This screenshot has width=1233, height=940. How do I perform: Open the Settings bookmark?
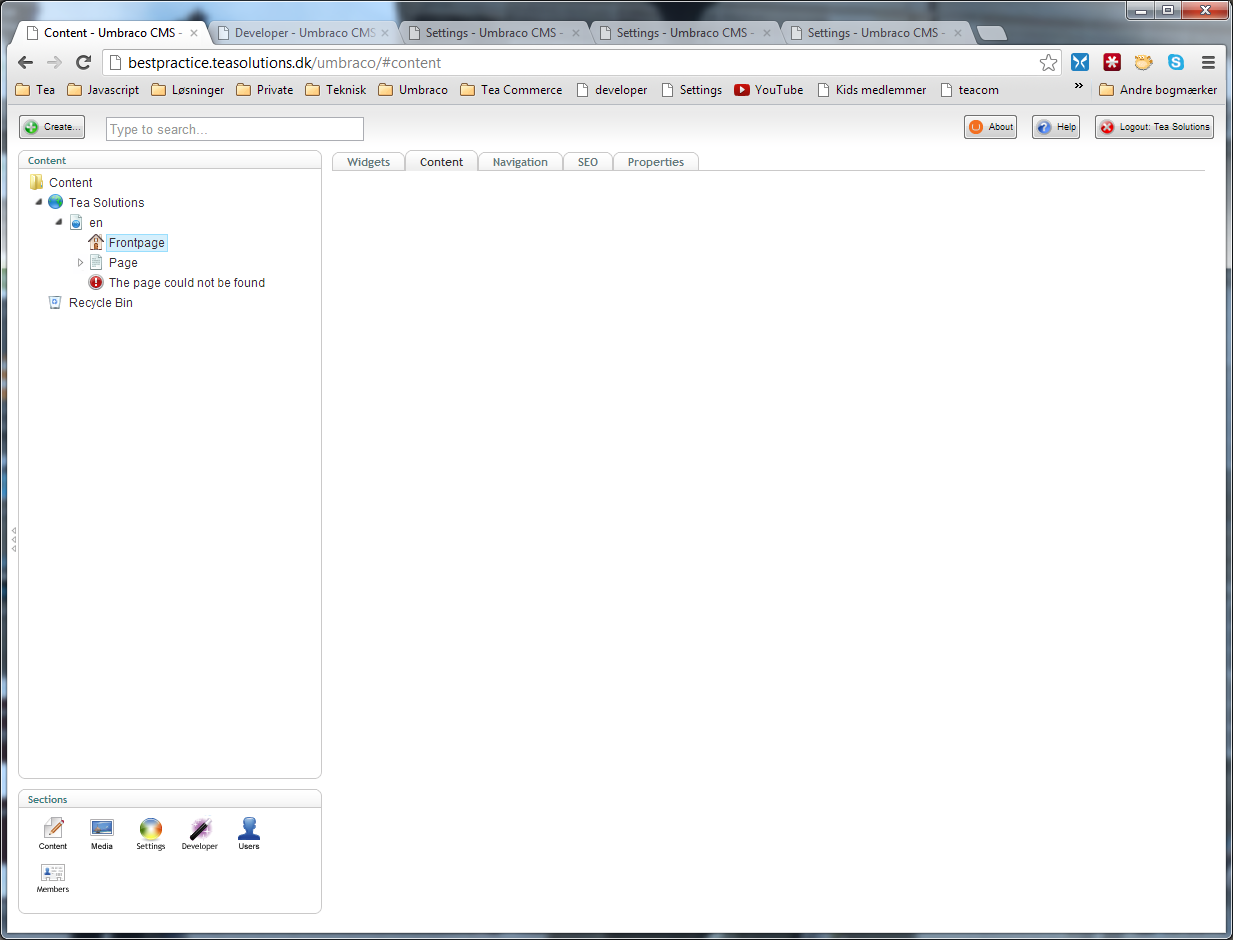[691, 90]
